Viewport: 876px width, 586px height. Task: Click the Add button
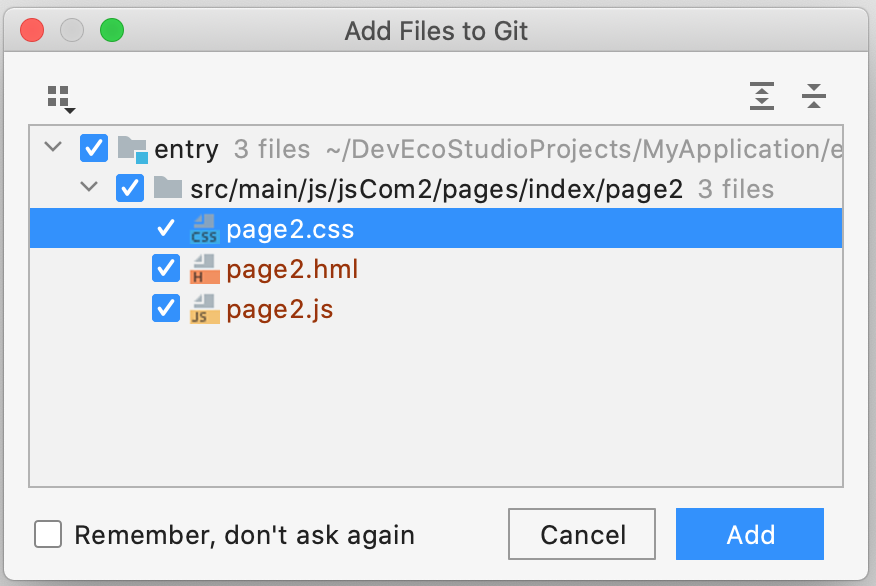[750, 534]
